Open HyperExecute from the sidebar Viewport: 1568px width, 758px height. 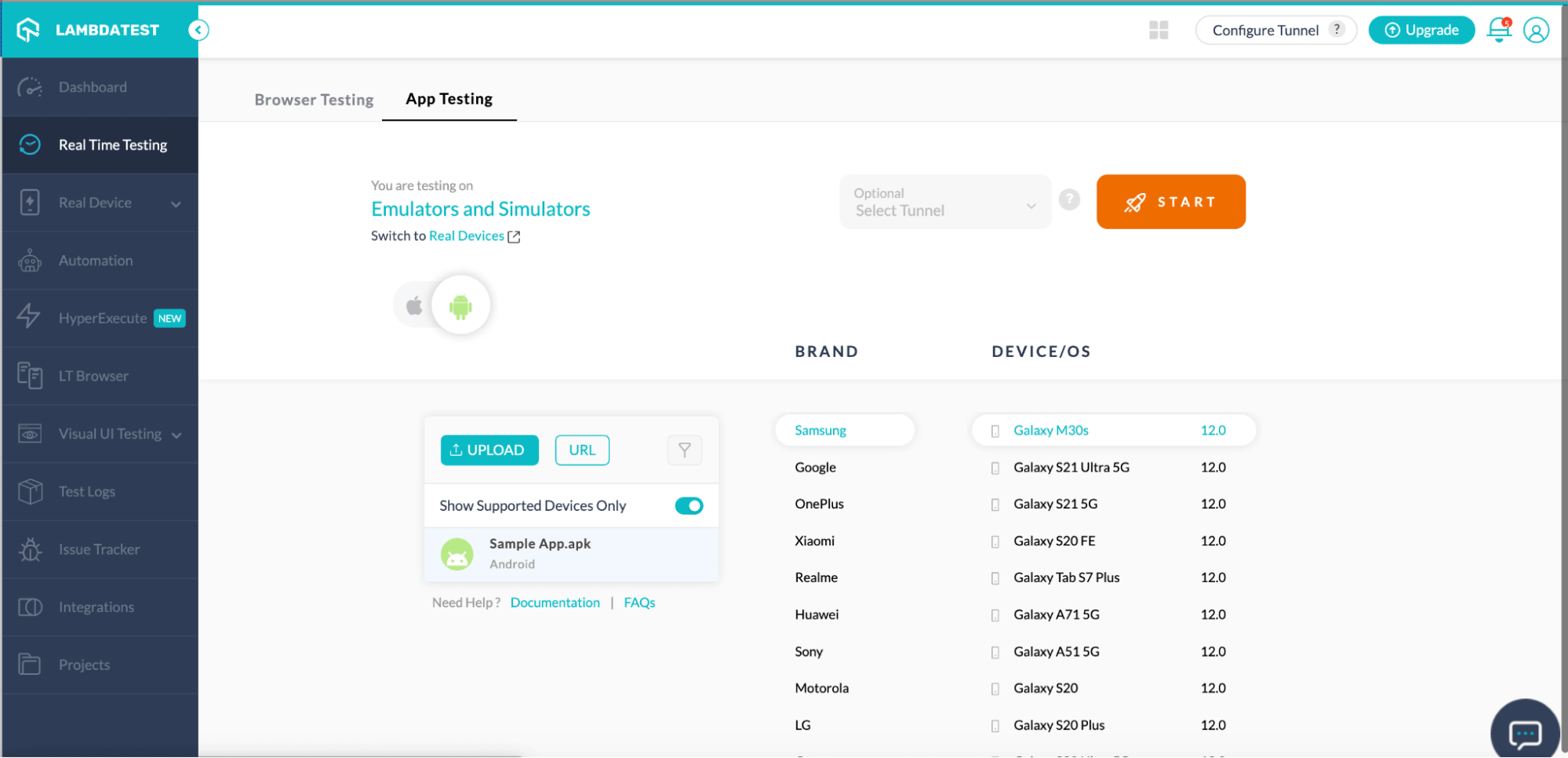[102, 318]
